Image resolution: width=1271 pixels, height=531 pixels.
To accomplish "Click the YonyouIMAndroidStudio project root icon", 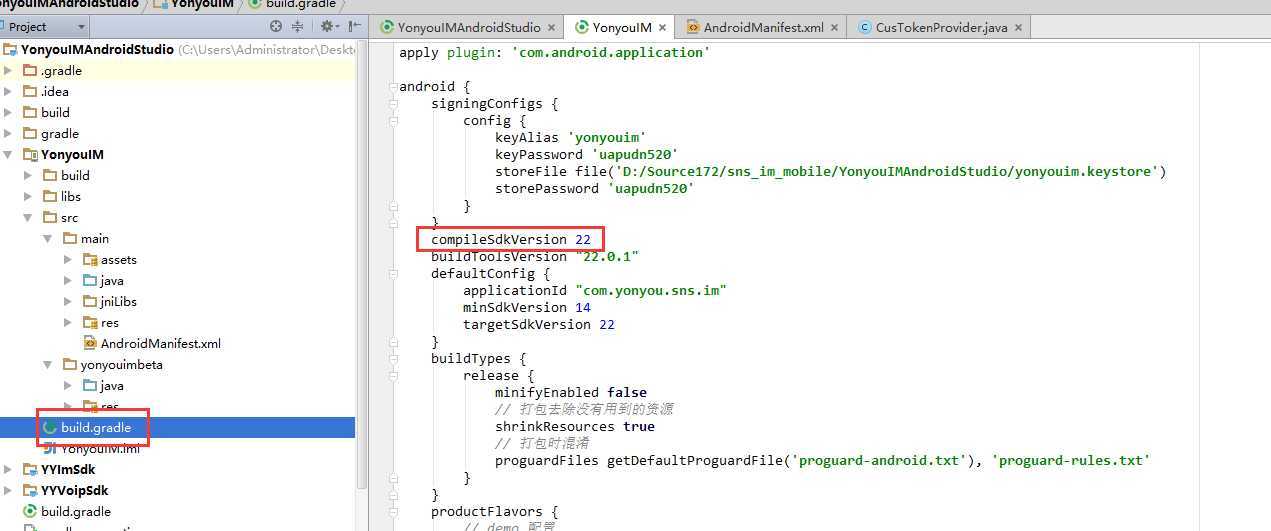I will 10,50.
